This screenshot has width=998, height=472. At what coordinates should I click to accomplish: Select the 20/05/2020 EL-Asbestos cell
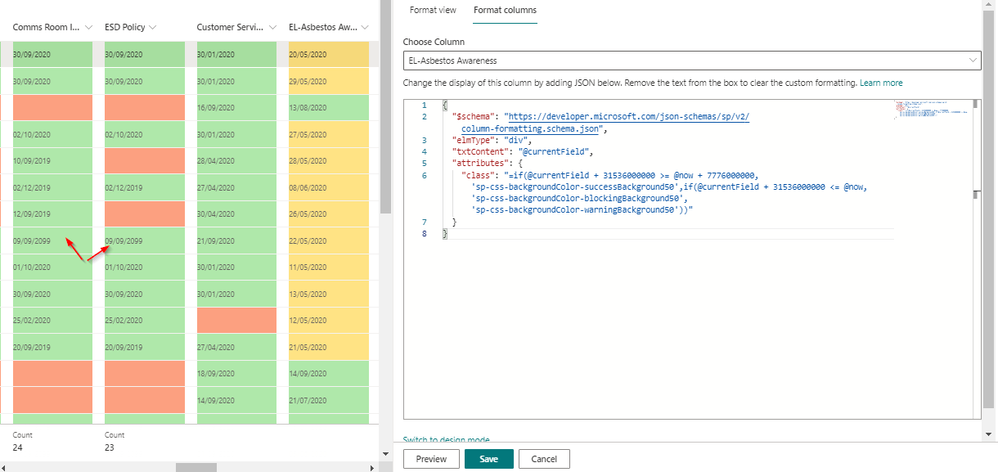(328, 55)
